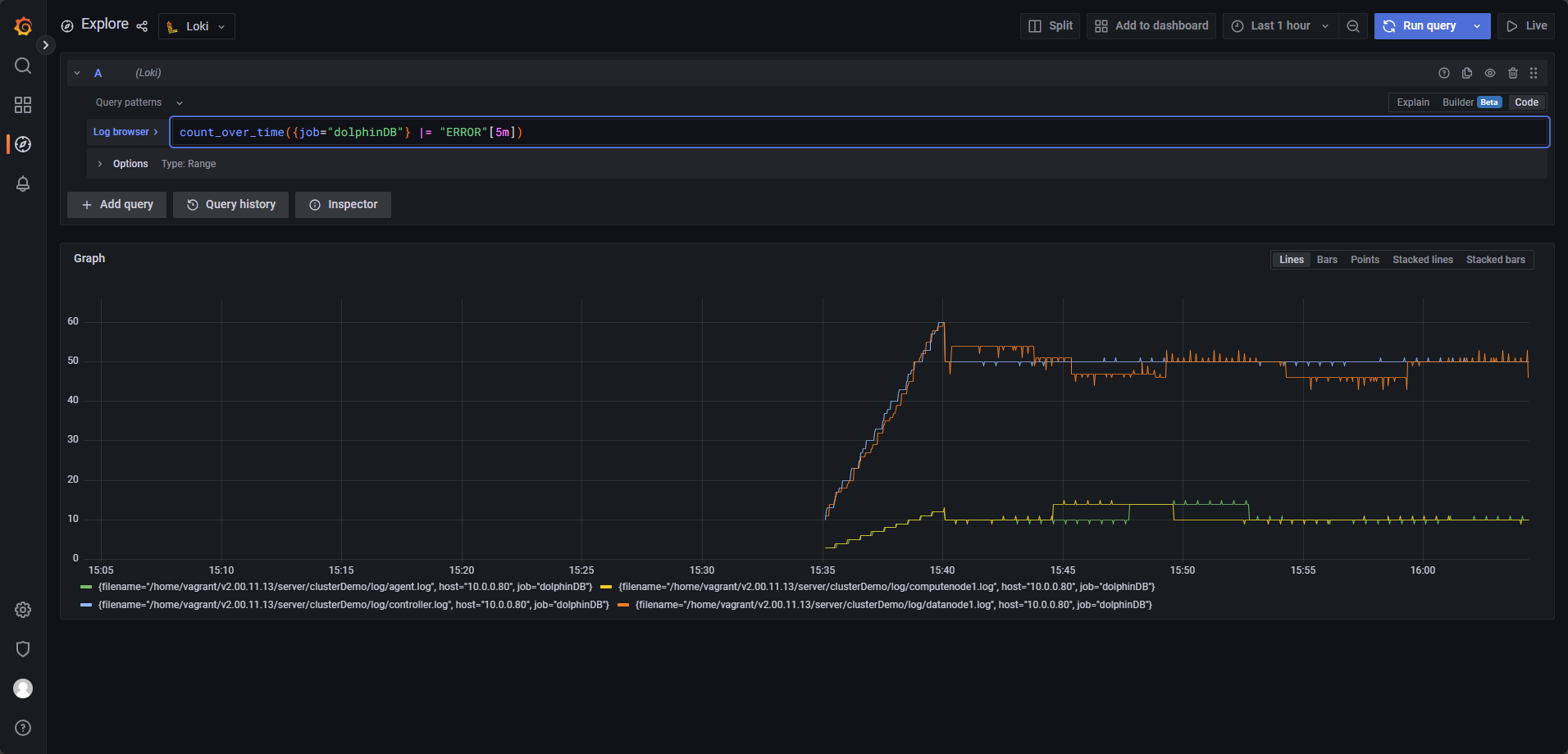Viewport: 1568px width, 754px height.
Task: Click the green color marker for agent.log series
Action: click(x=84, y=586)
